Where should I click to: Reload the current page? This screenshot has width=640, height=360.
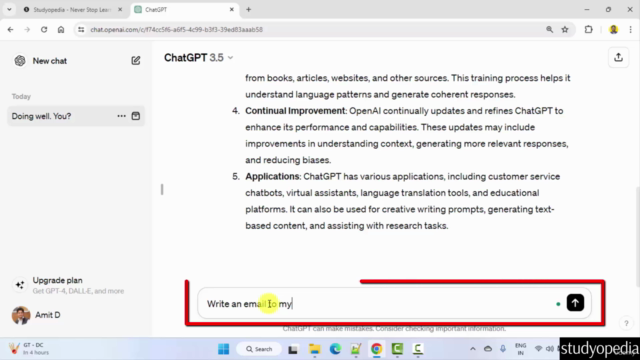coord(44,29)
